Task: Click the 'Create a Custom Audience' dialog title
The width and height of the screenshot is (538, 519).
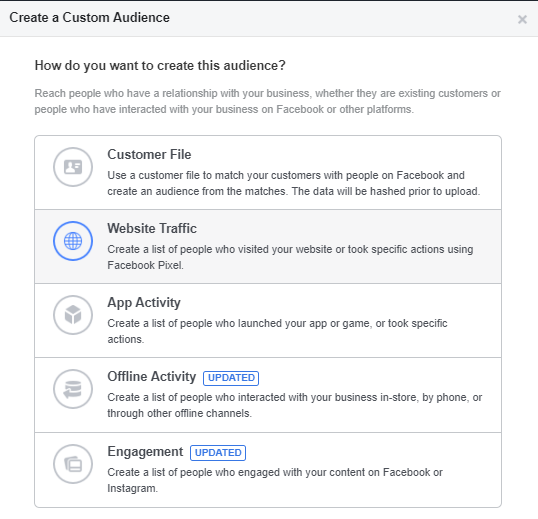Action: [90, 17]
